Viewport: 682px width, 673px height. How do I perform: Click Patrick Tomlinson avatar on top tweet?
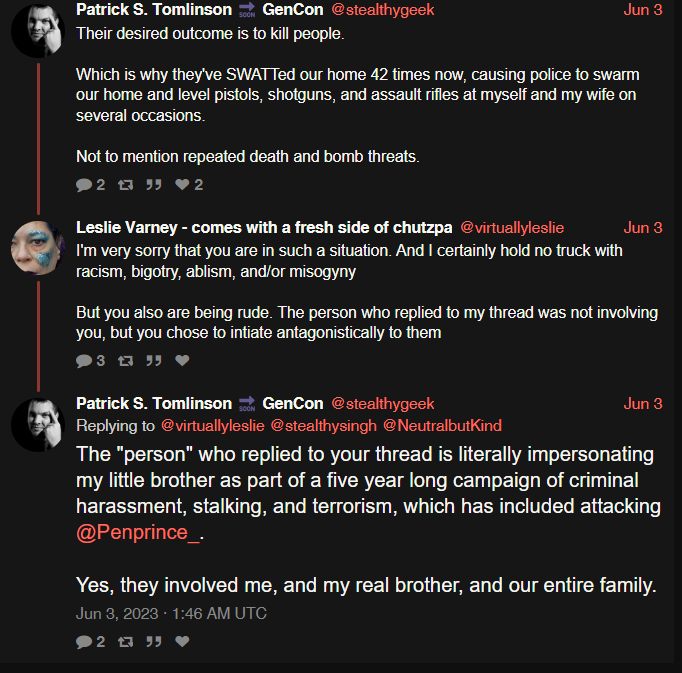point(38,30)
